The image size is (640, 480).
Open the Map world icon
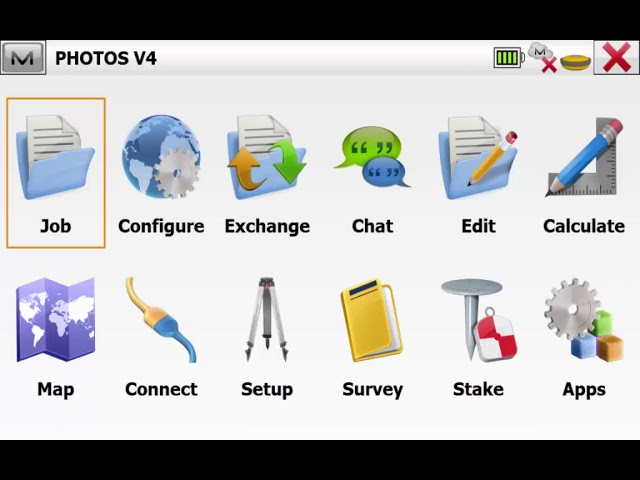point(55,320)
